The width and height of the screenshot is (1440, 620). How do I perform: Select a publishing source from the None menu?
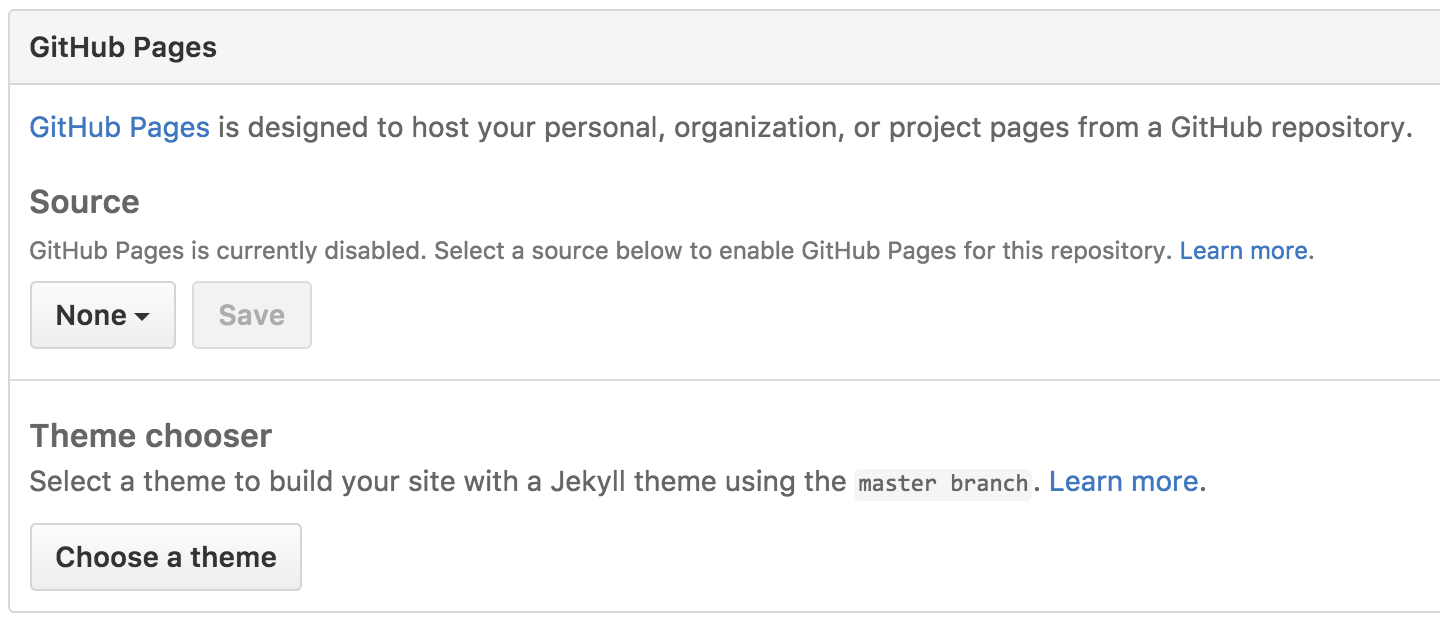tap(103, 315)
